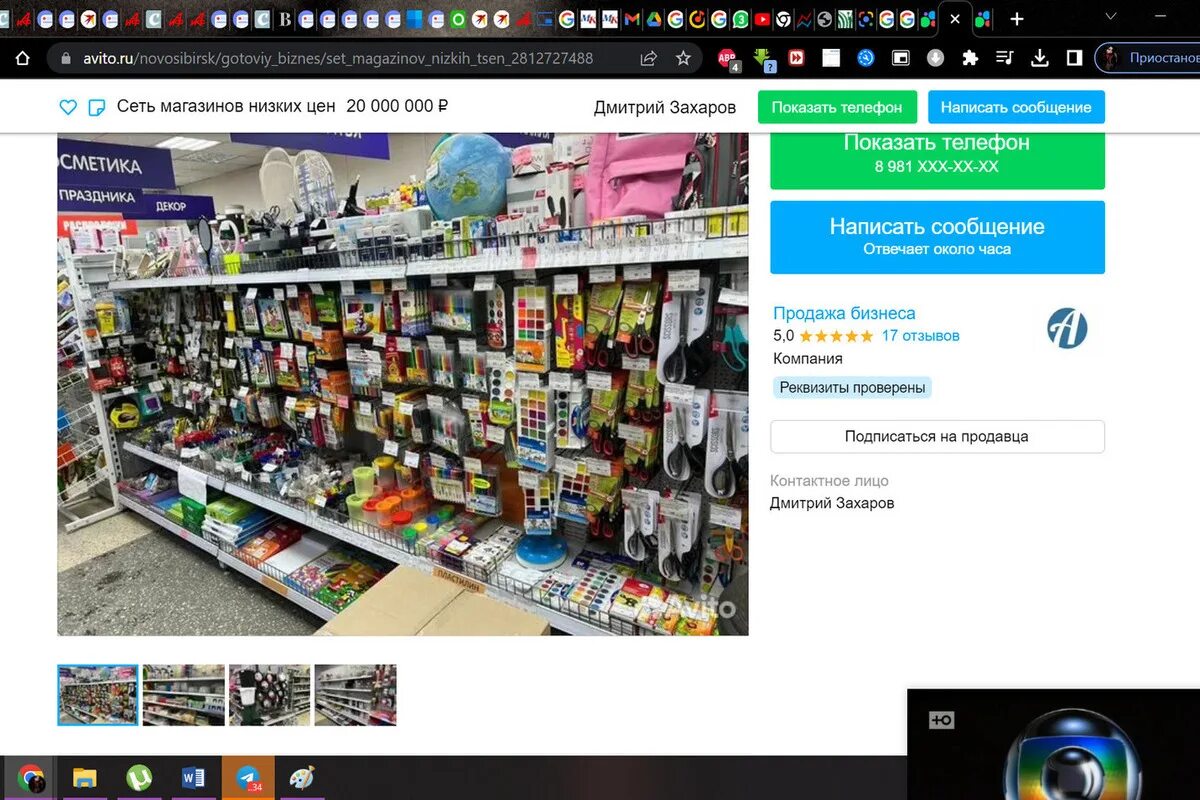Switch to the tab with B favicon
The height and width of the screenshot is (800, 1200).
tap(285, 19)
